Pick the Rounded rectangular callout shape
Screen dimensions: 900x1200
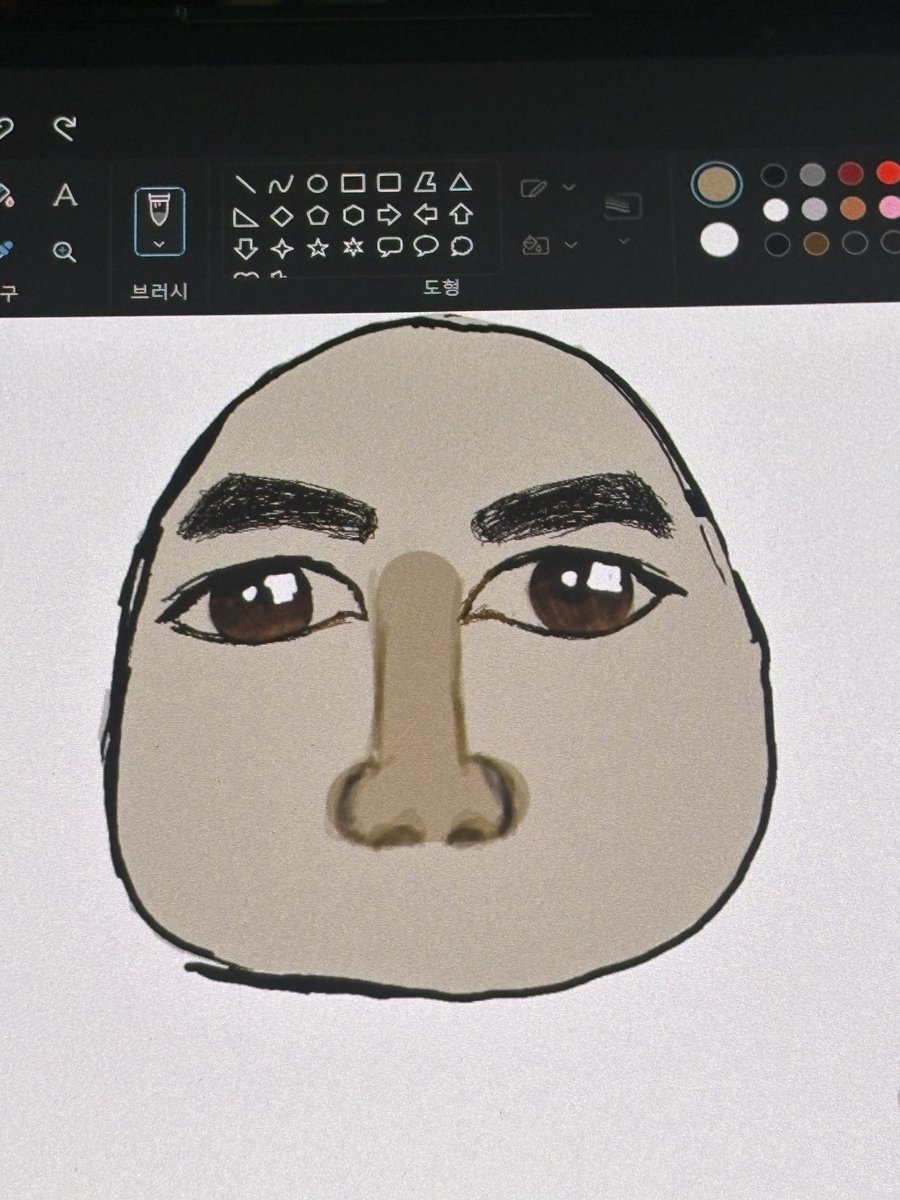(x=388, y=246)
